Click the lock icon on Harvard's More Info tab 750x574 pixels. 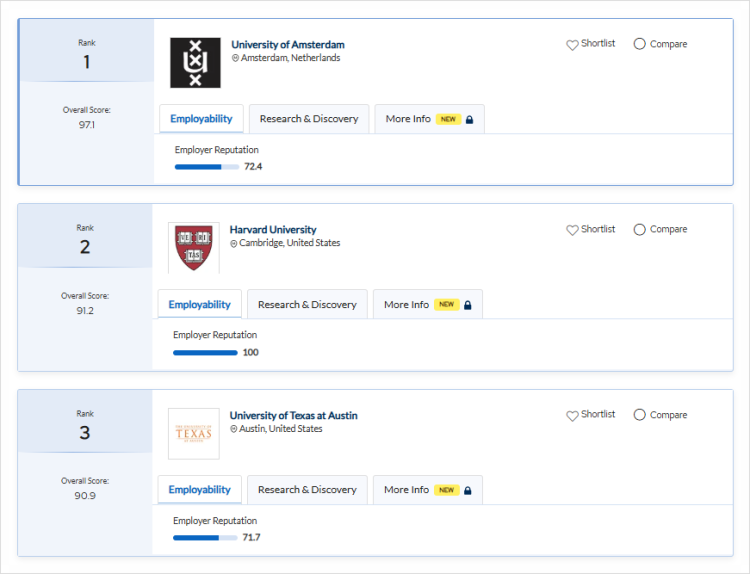pyautogui.click(x=467, y=305)
